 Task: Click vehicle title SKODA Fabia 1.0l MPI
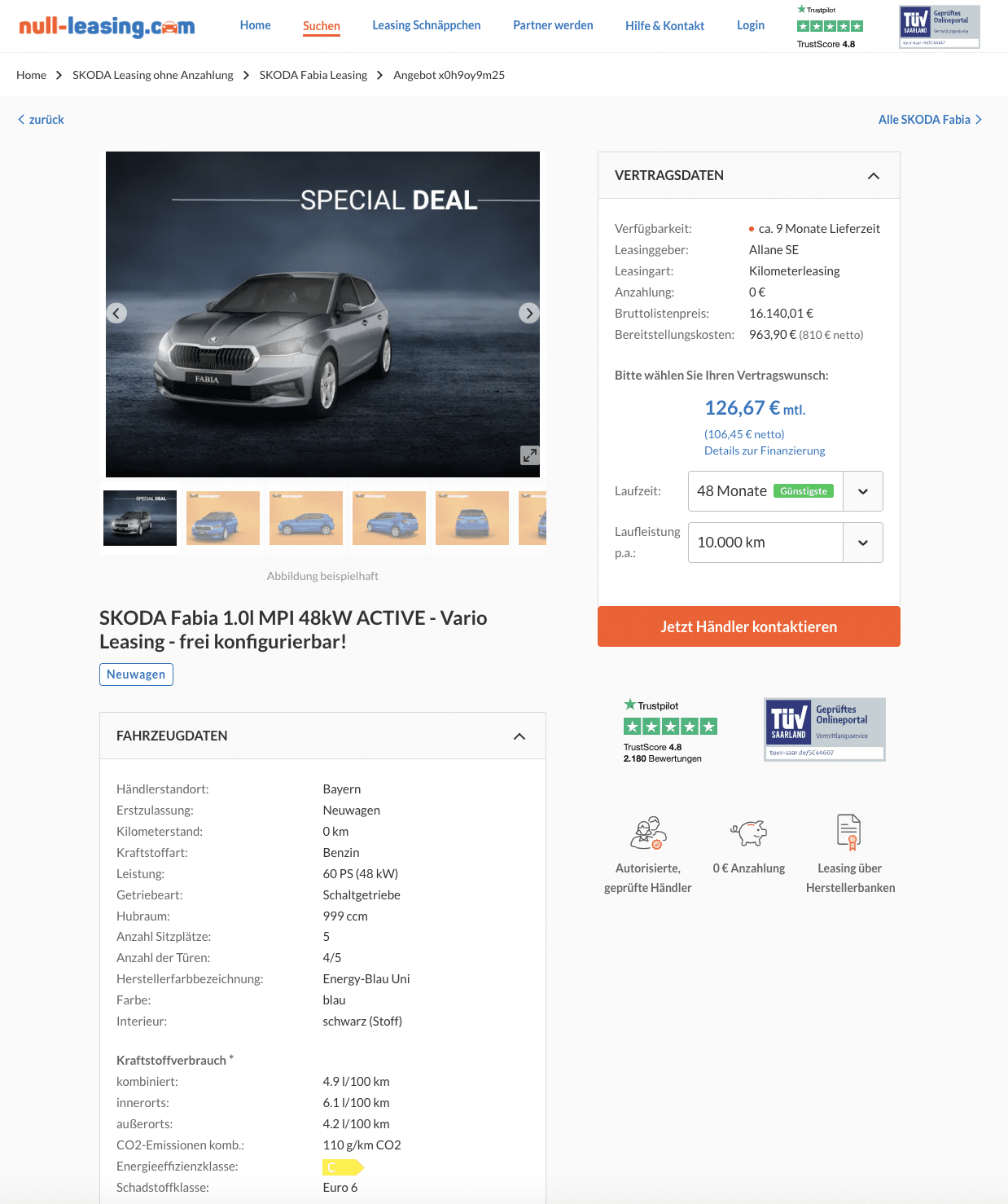(293, 630)
